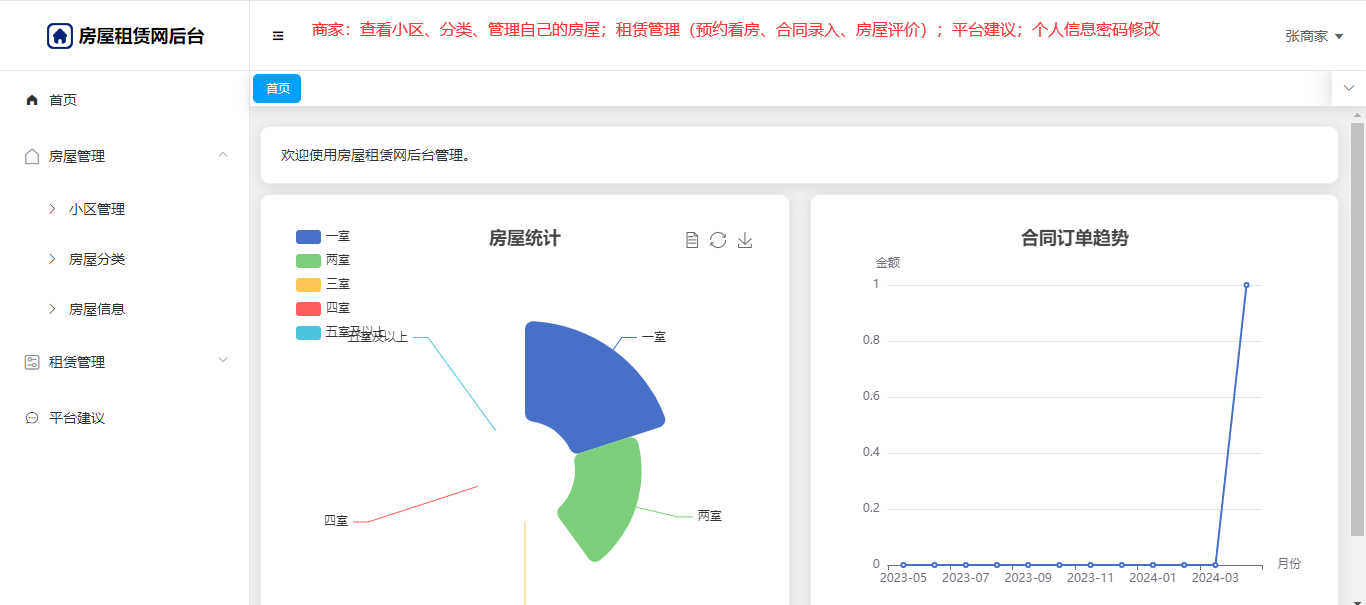Download chart as image icon
Screen dimensions: 1366x605
(745, 240)
